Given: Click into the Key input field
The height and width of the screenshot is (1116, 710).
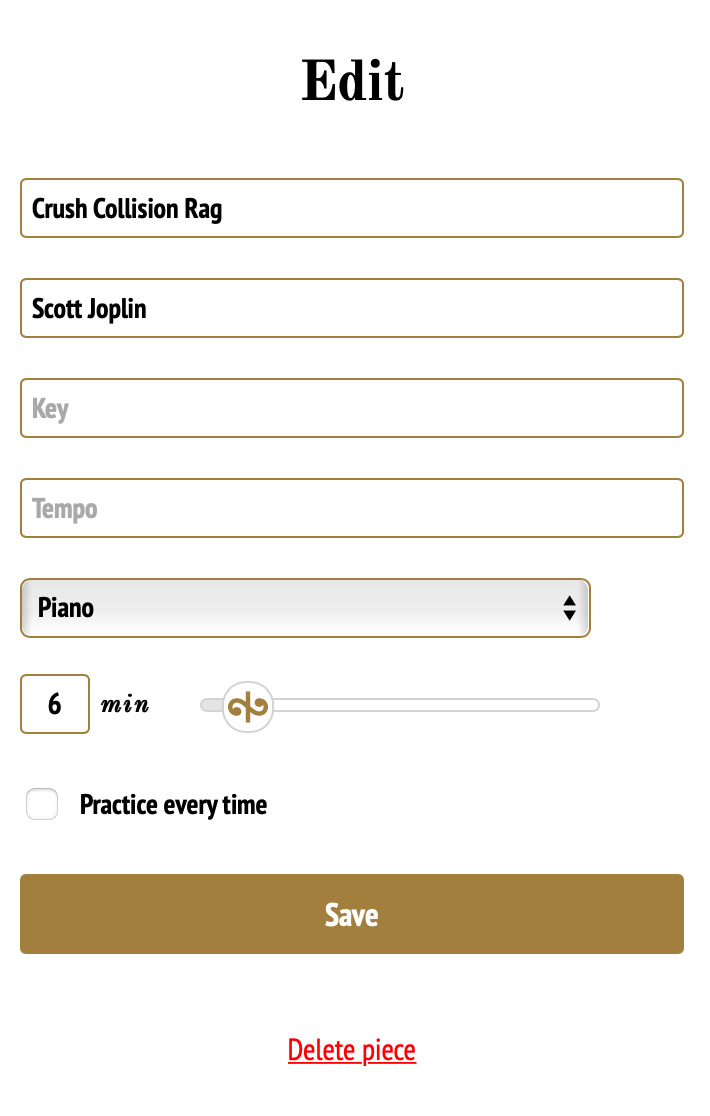Looking at the screenshot, I should [352, 408].
